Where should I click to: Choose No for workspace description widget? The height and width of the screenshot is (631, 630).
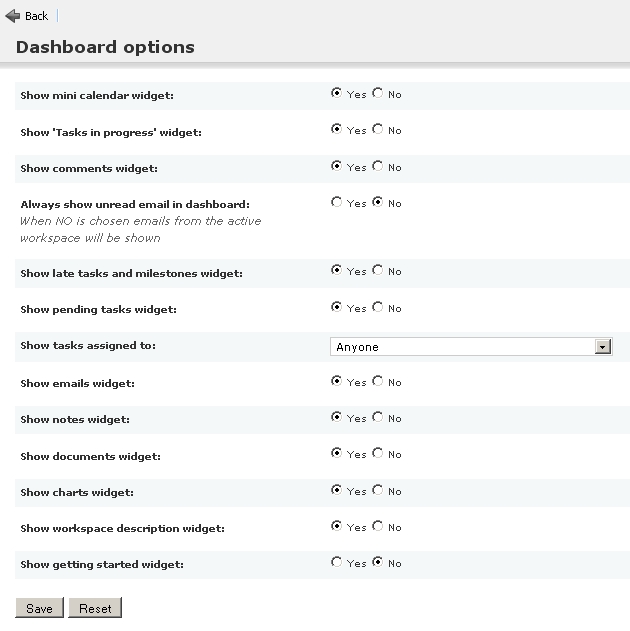(377, 526)
